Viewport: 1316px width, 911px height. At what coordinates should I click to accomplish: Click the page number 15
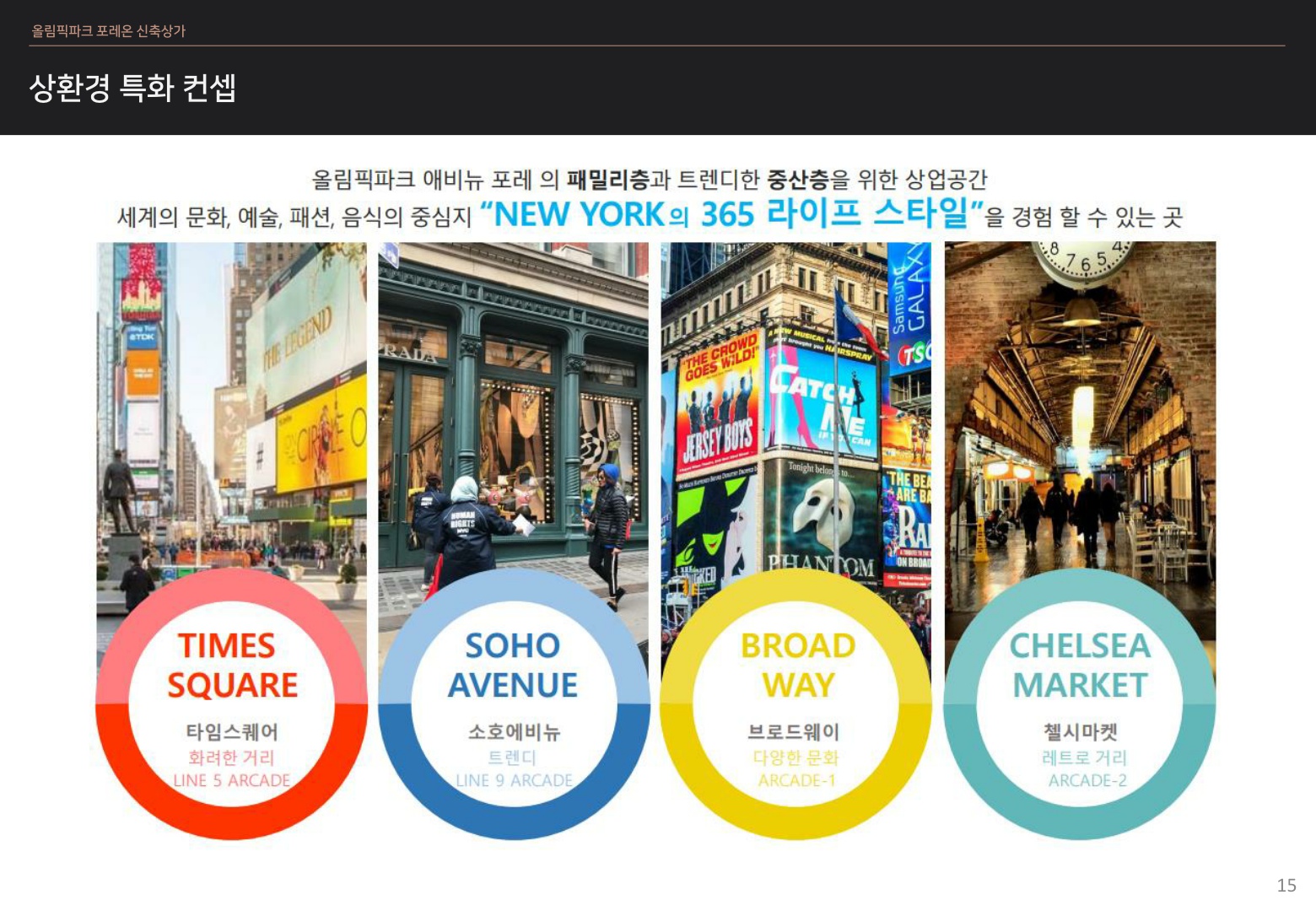[1286, 885]
